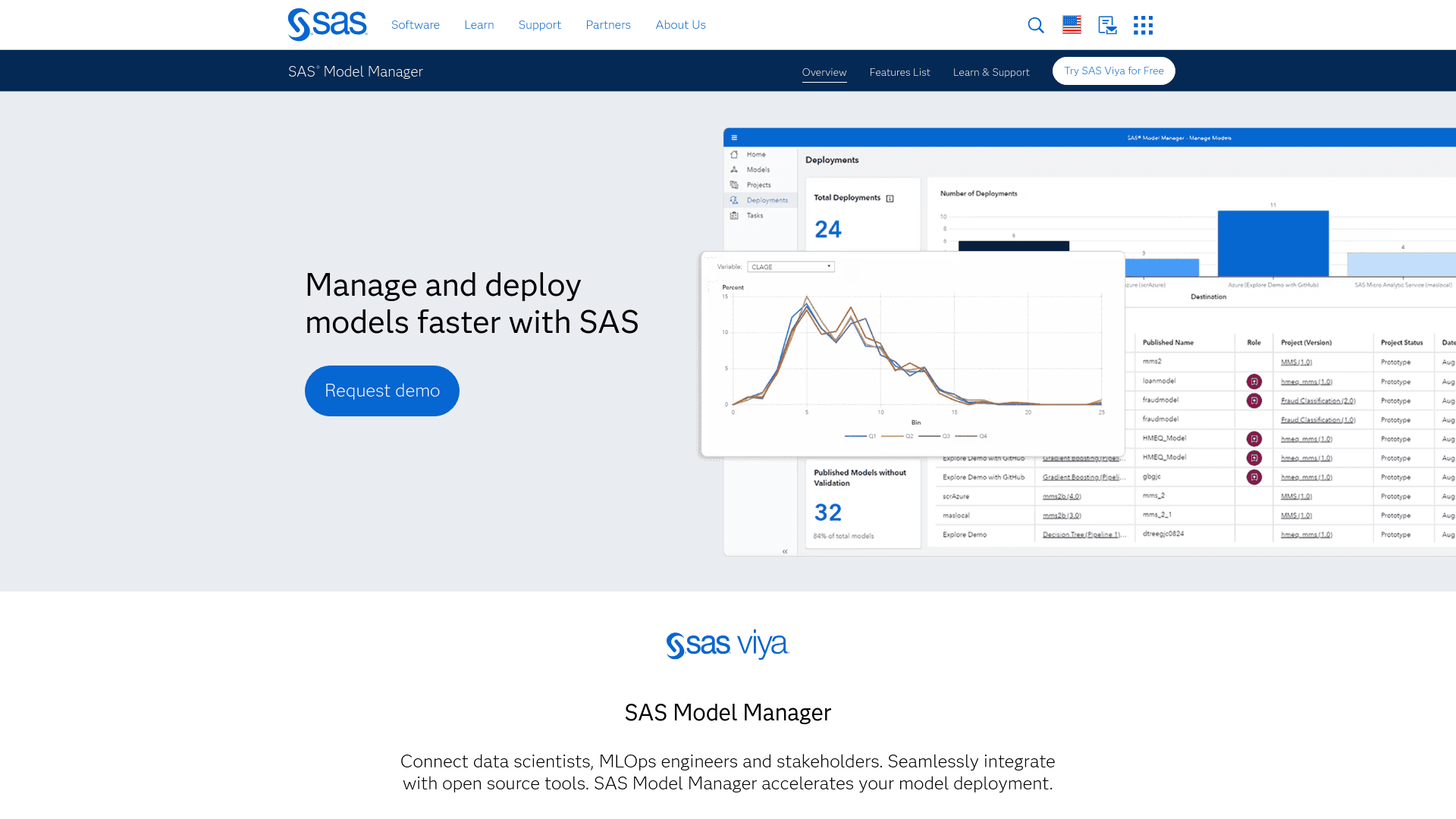Screen dimensions: 1456x819
Task: Click the info icon beside Total Deployments
Action: [x=888, y=197]
